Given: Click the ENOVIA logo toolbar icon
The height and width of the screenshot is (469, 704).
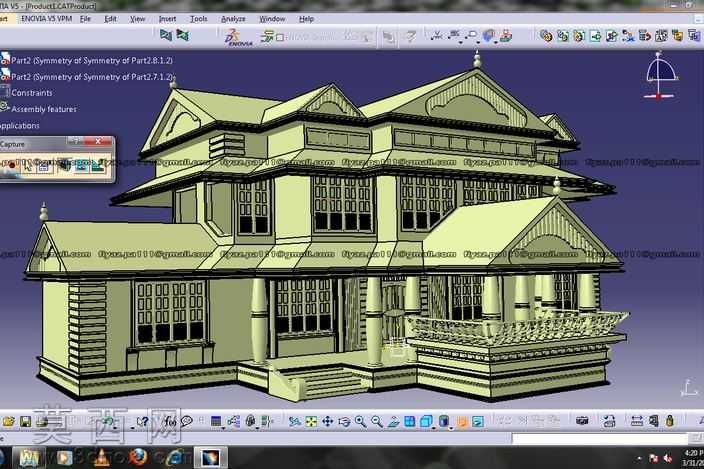Looking at the screenshot, I should [238, 37].
